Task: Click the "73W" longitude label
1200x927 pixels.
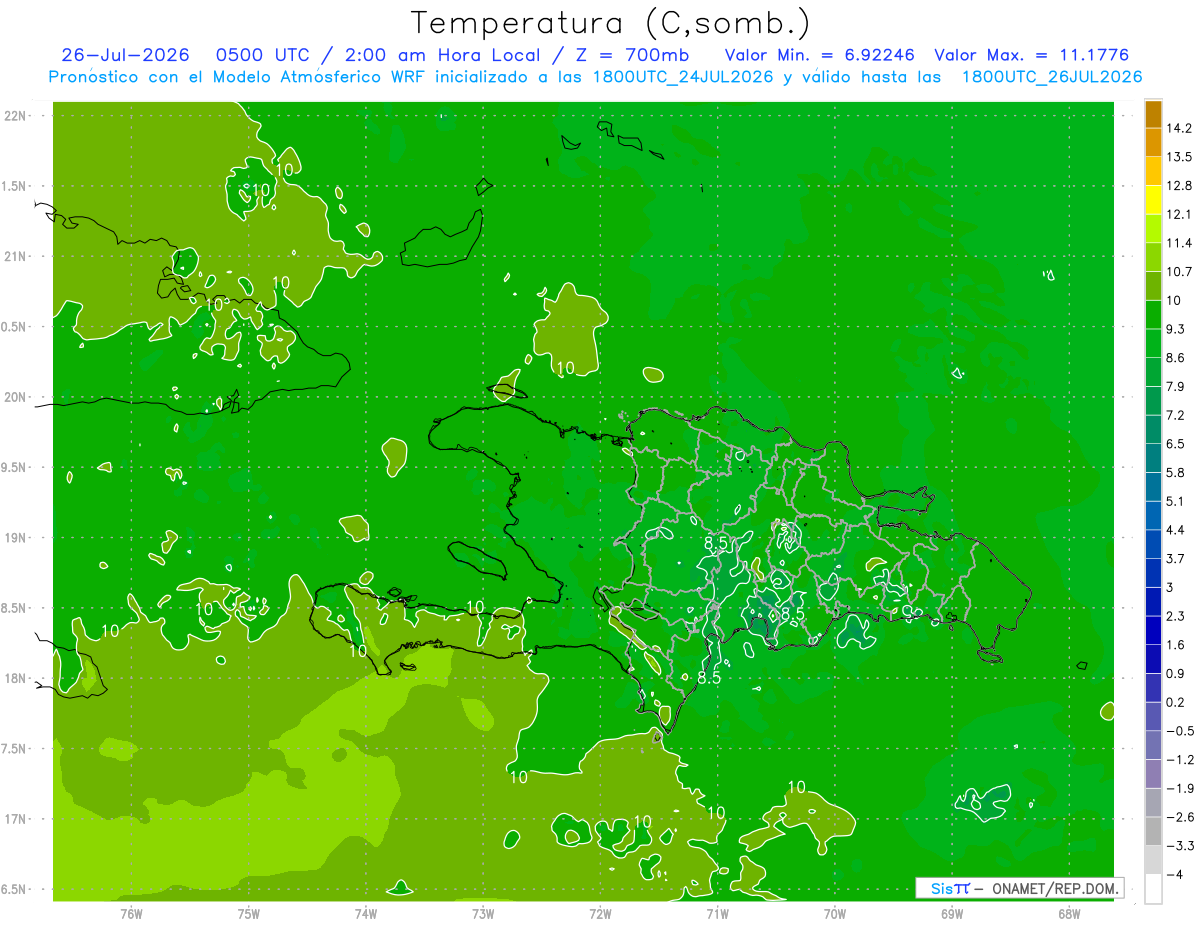Action: (x=483, y=913)
